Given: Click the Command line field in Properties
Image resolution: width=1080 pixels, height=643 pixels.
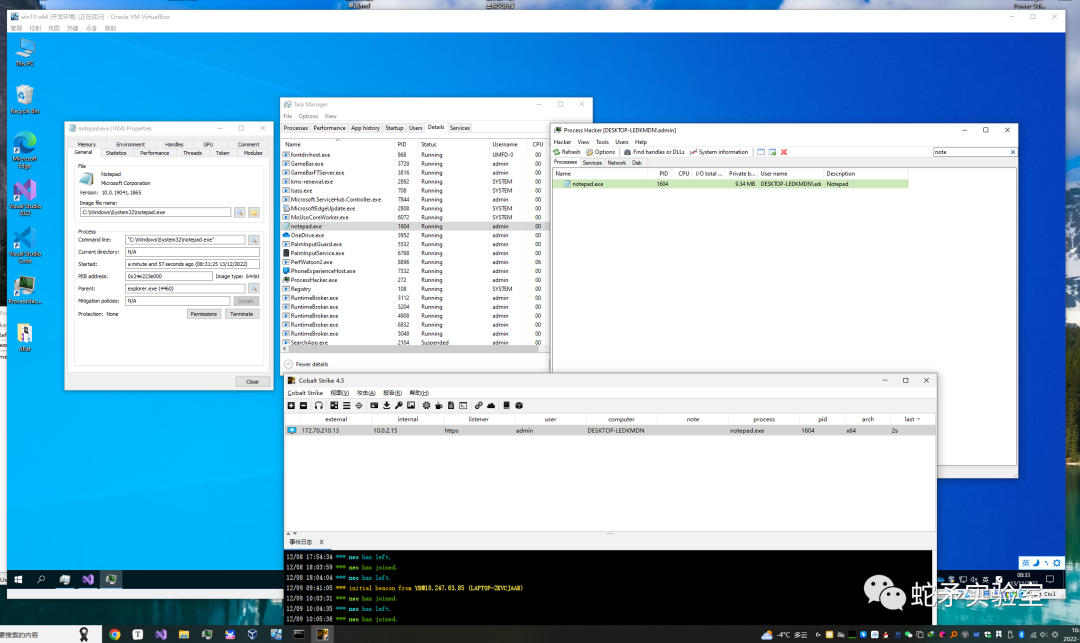Looking at the screenshot, I should 185,240.
